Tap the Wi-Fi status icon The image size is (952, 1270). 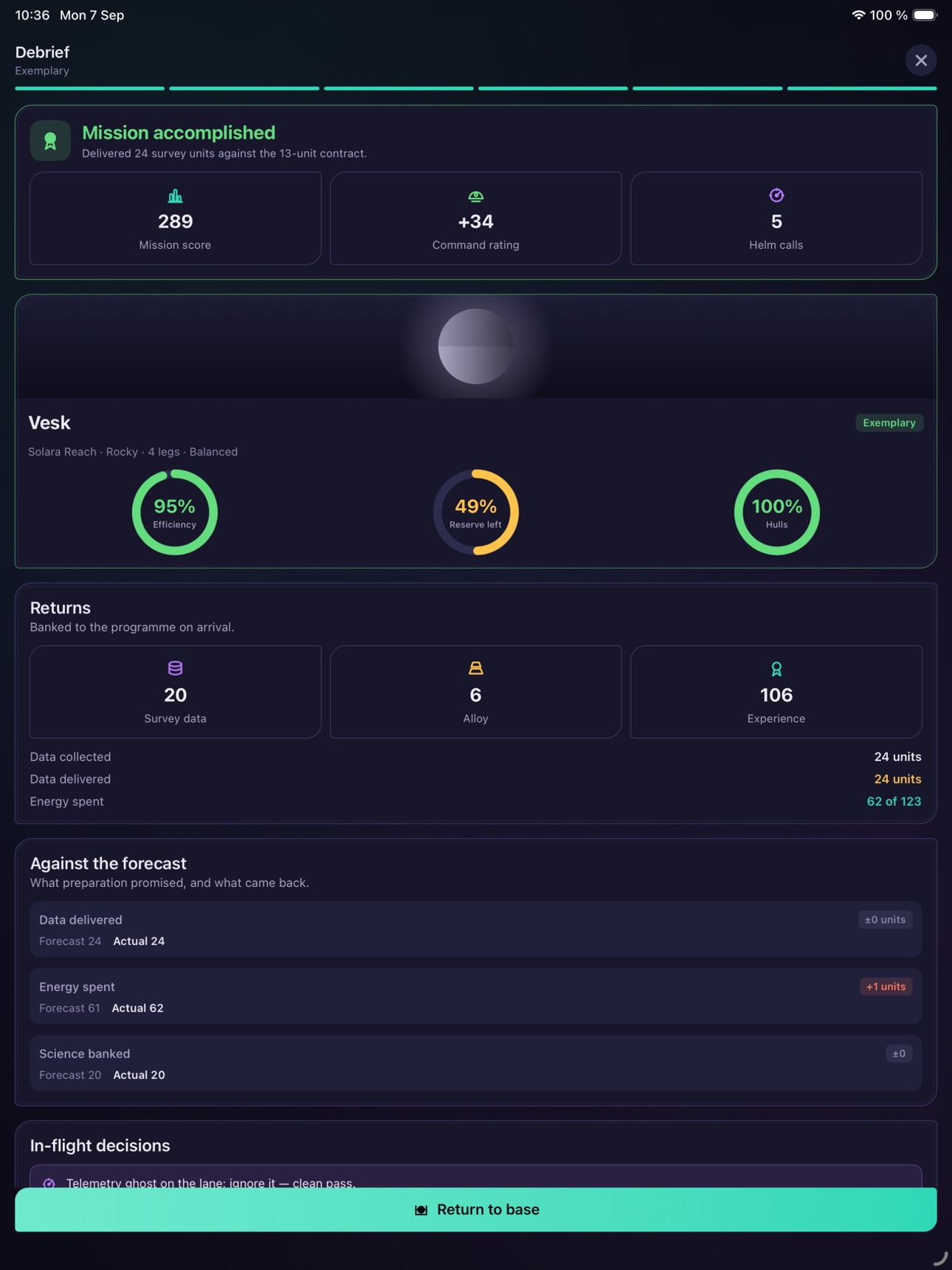858,15
